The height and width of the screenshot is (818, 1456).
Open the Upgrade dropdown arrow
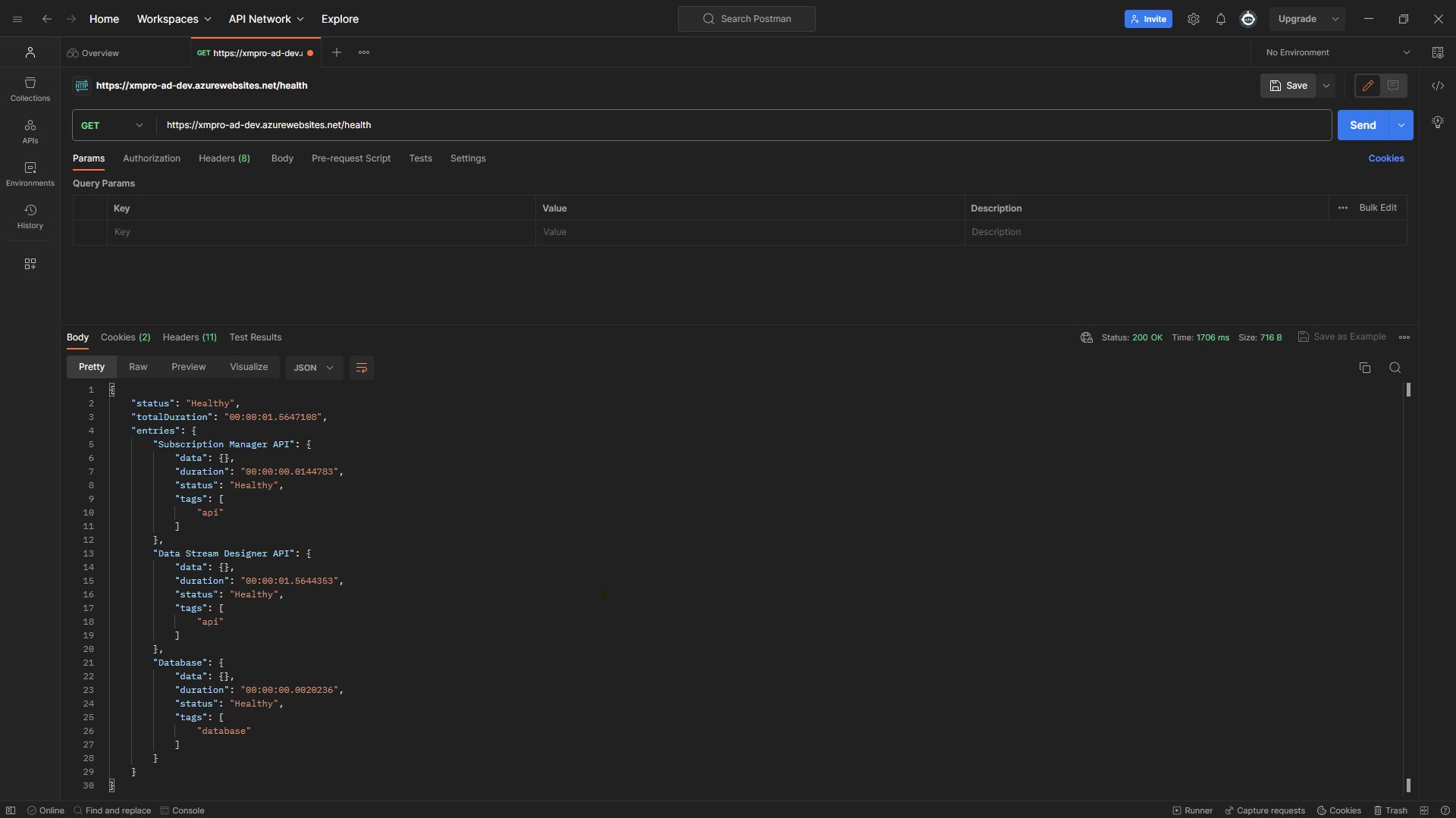point(1335,19)
